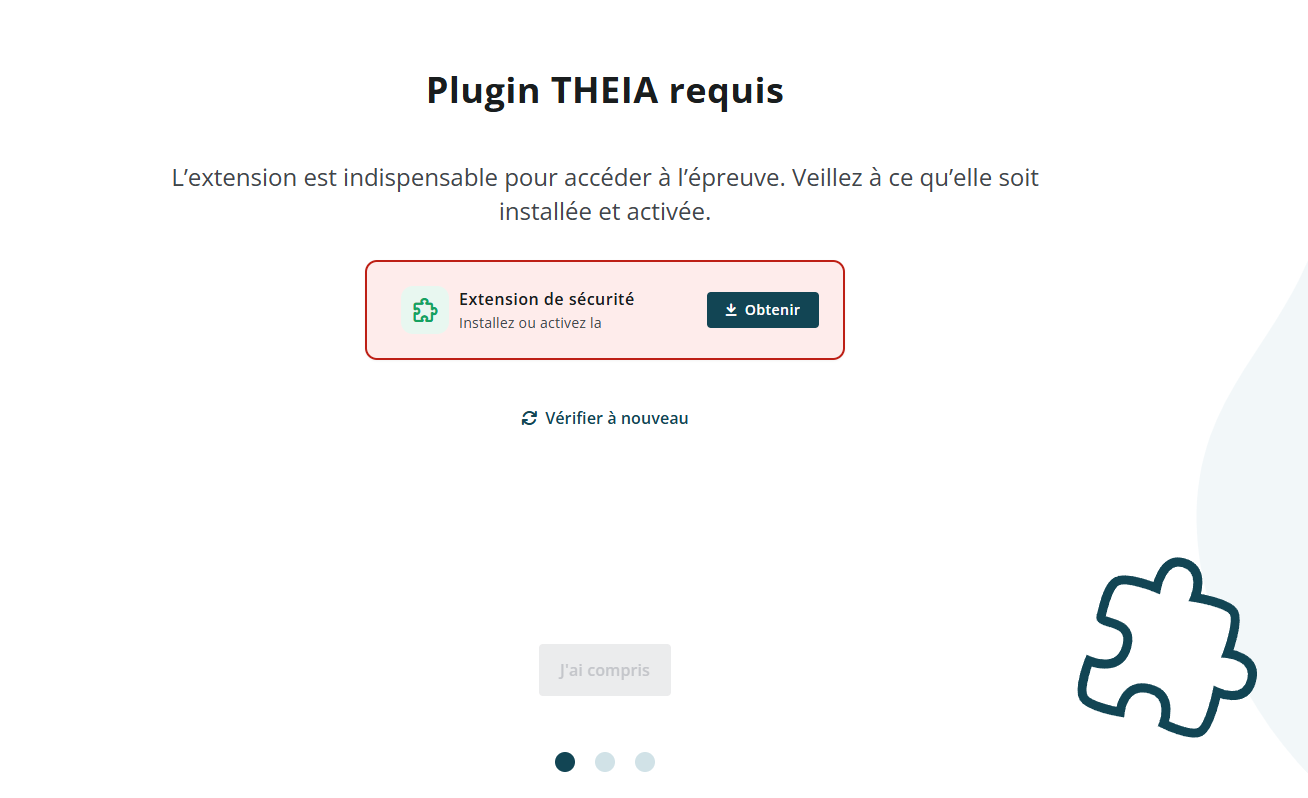Click the Installez ou activez la subtitle

point(530,323)
